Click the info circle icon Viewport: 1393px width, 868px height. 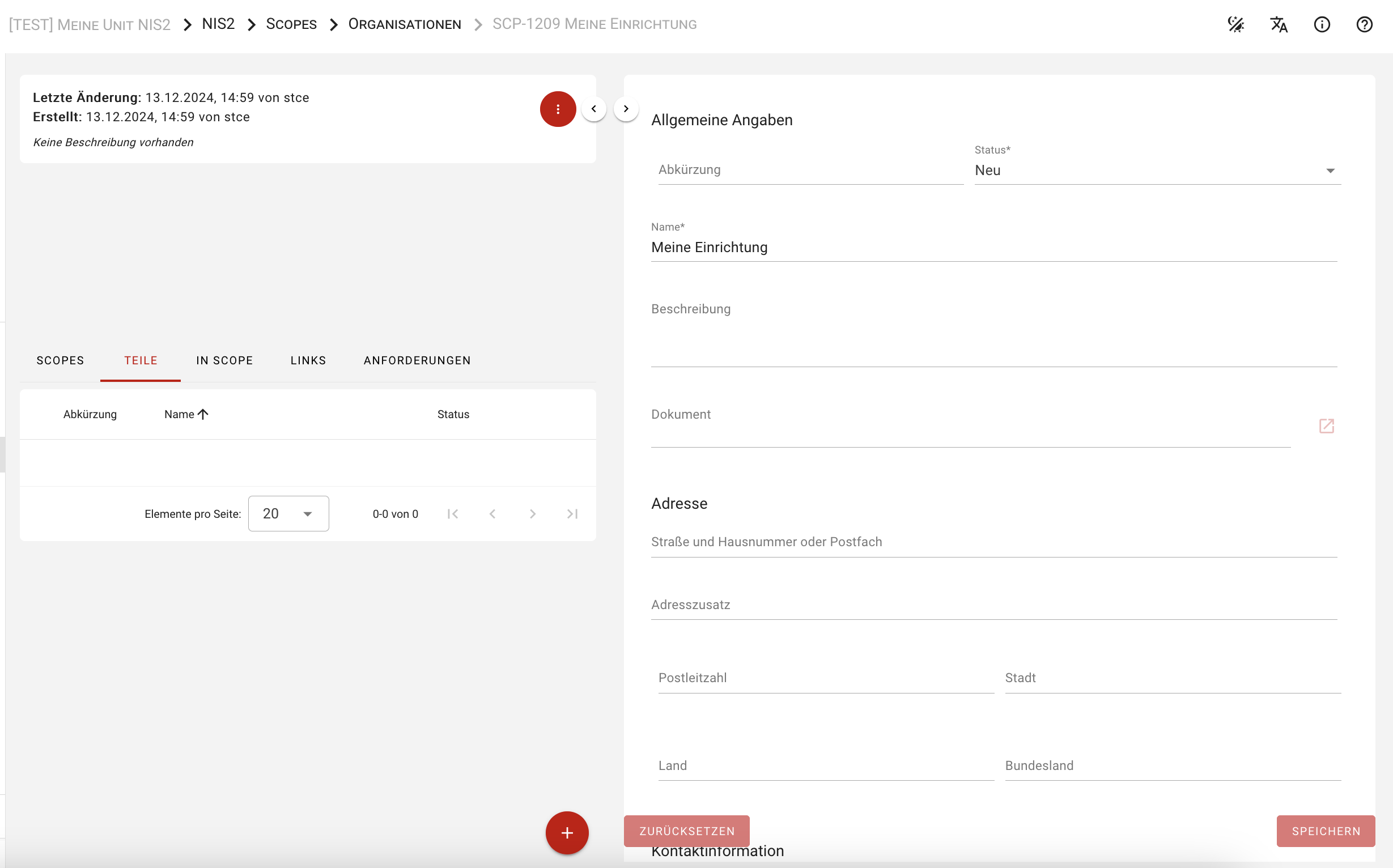(1322, 24)
